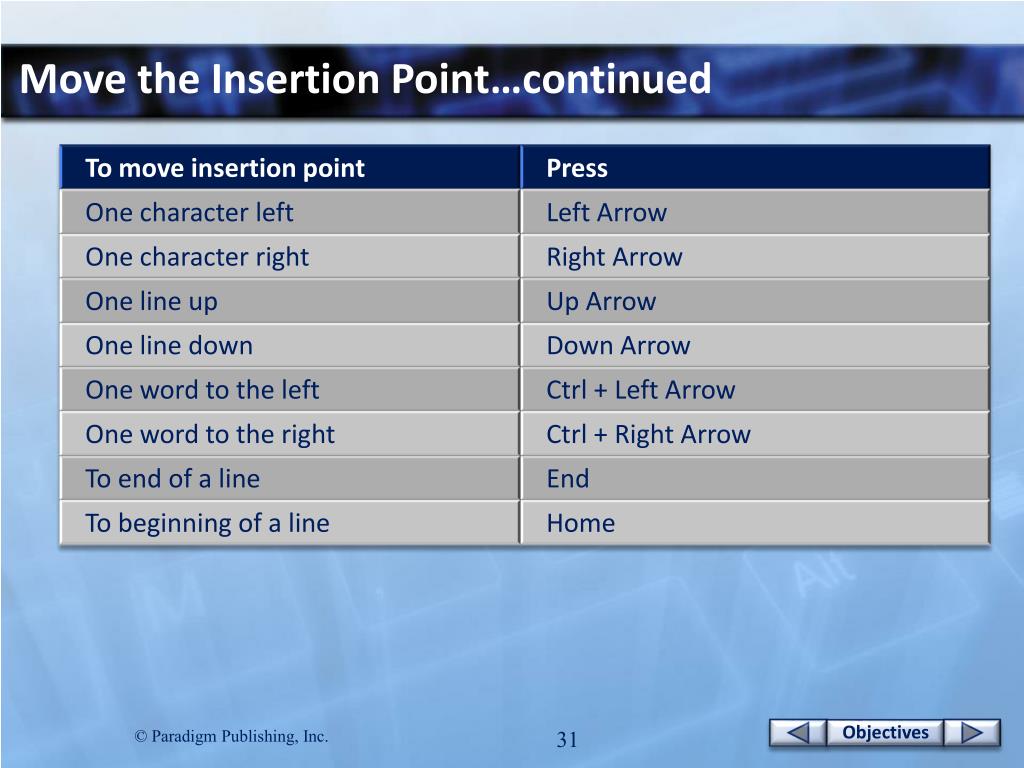Click the previous slide arrow button
Image resolution: width=1024 pixels, height=768 pixels.
(x=797, y=733)
